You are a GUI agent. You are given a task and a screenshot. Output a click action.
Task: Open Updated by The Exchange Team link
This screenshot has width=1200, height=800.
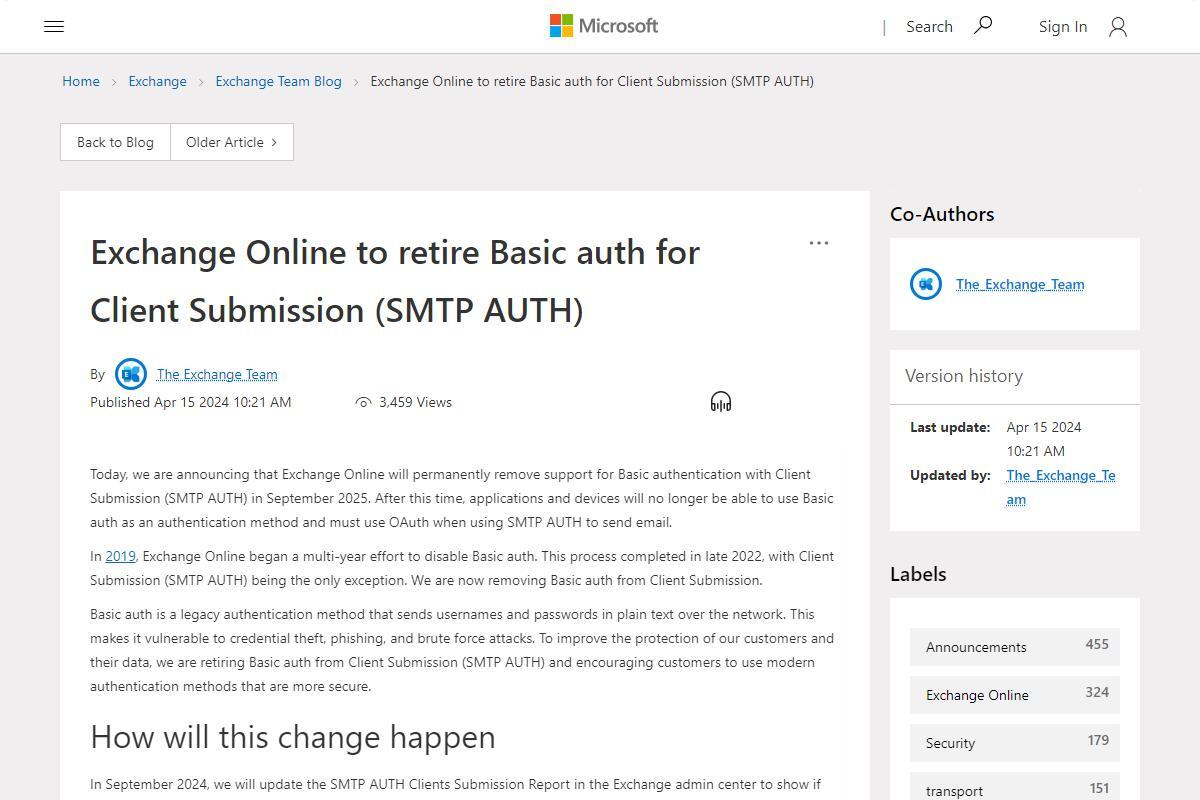(1061, 487)
